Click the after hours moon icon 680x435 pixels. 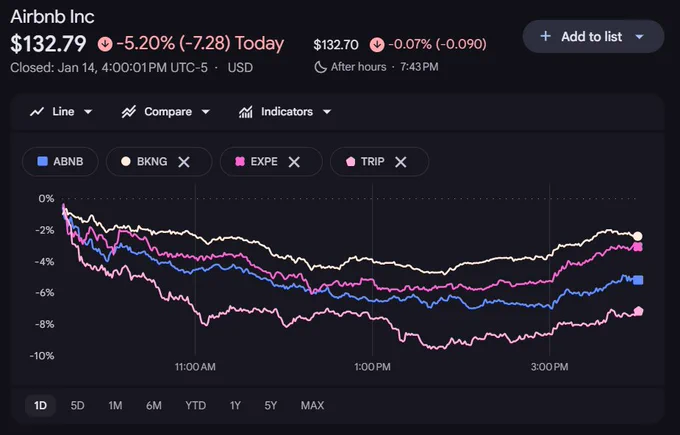pyautogui.click(x=320, y=67)
